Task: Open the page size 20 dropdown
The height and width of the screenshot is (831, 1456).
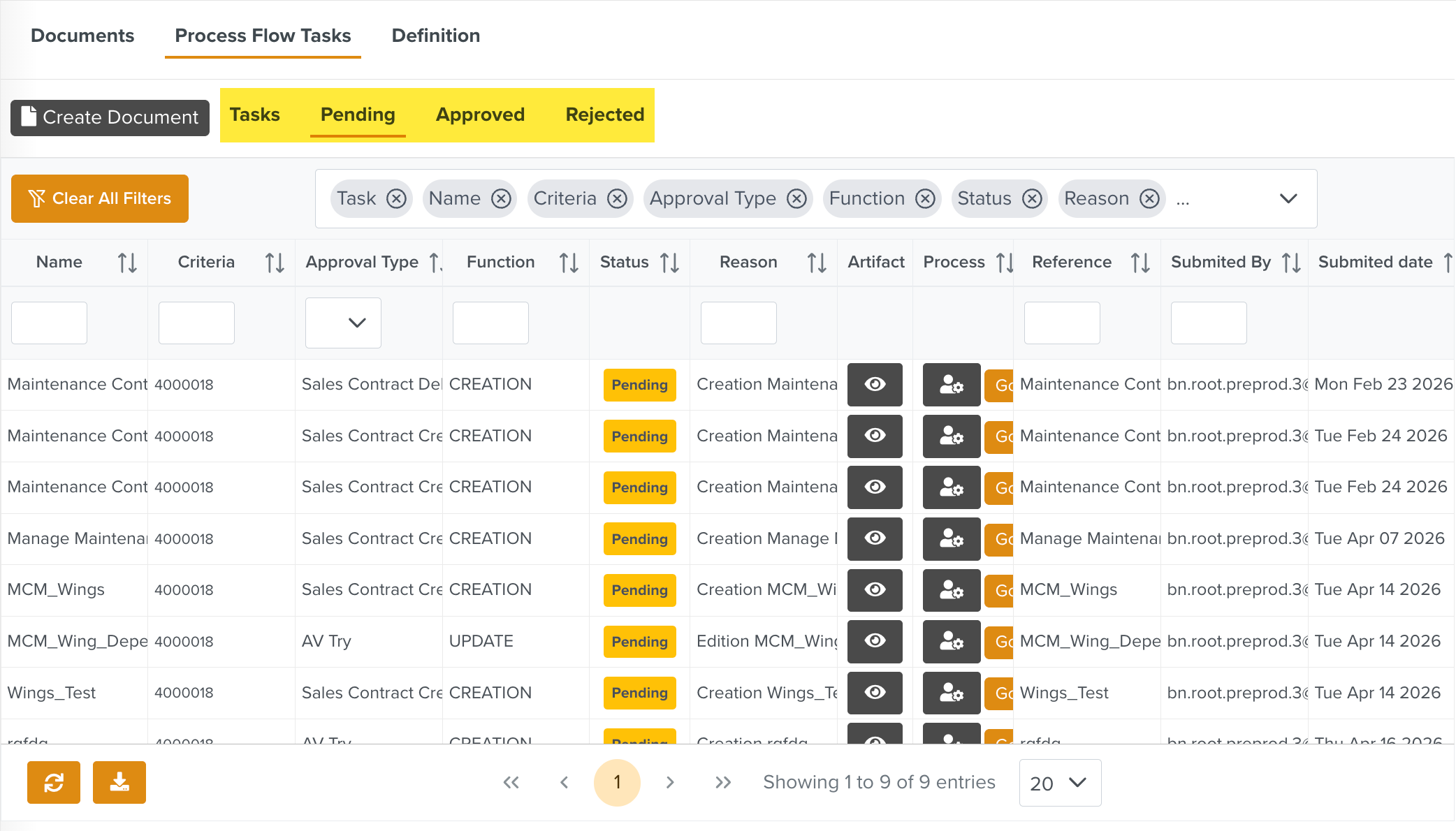Action: click(x=1060, y=783)
